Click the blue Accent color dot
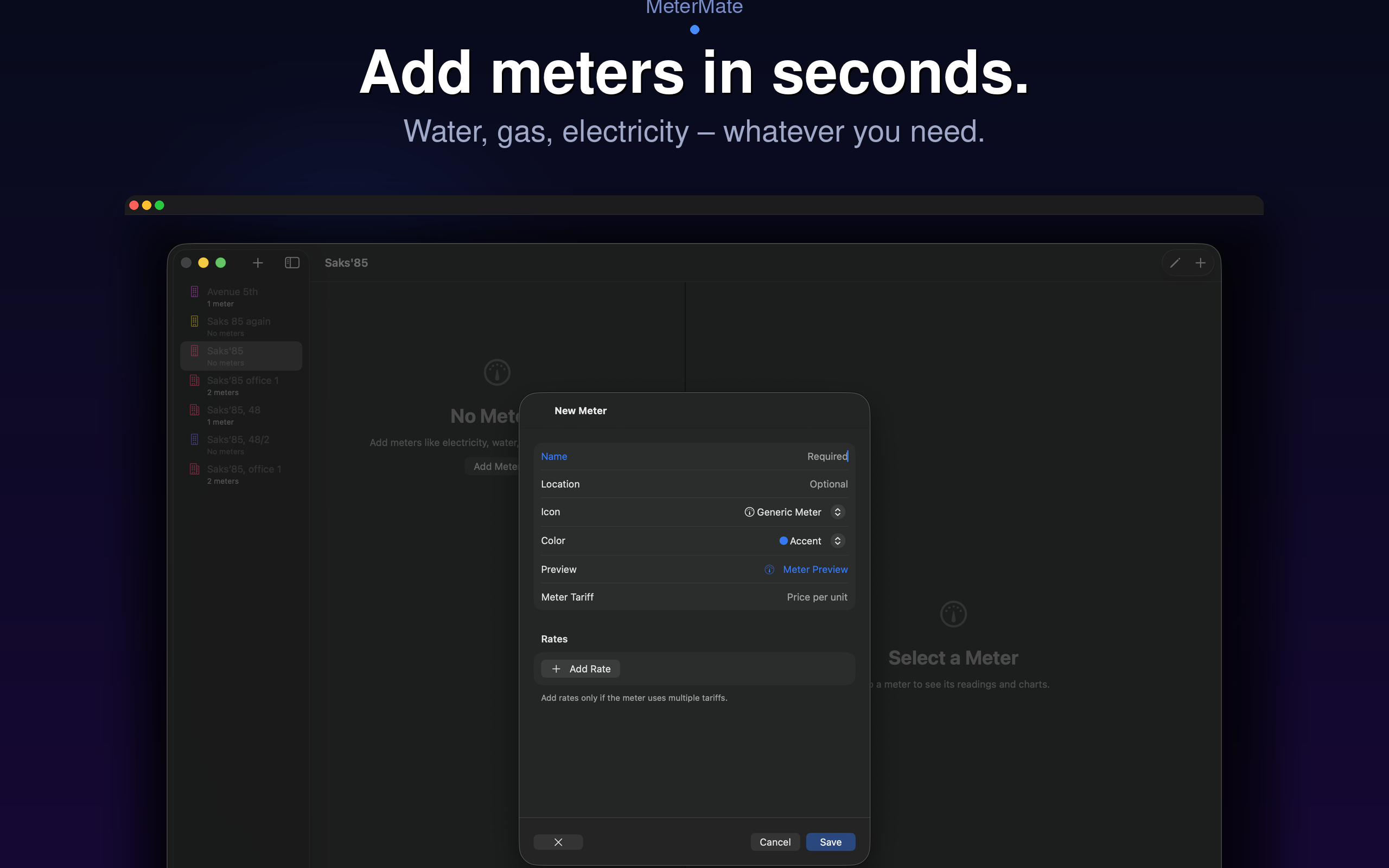The height and width of the screenshot is (868, 1389). [783, 541]
